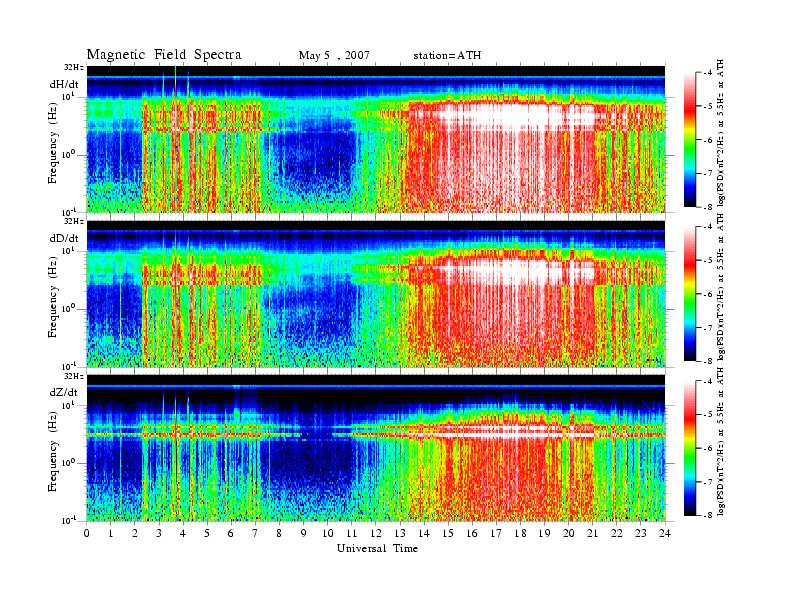Screen dimensions: 792x612
Task: Click hour 9 on the time axis
Action: (304, 533)
